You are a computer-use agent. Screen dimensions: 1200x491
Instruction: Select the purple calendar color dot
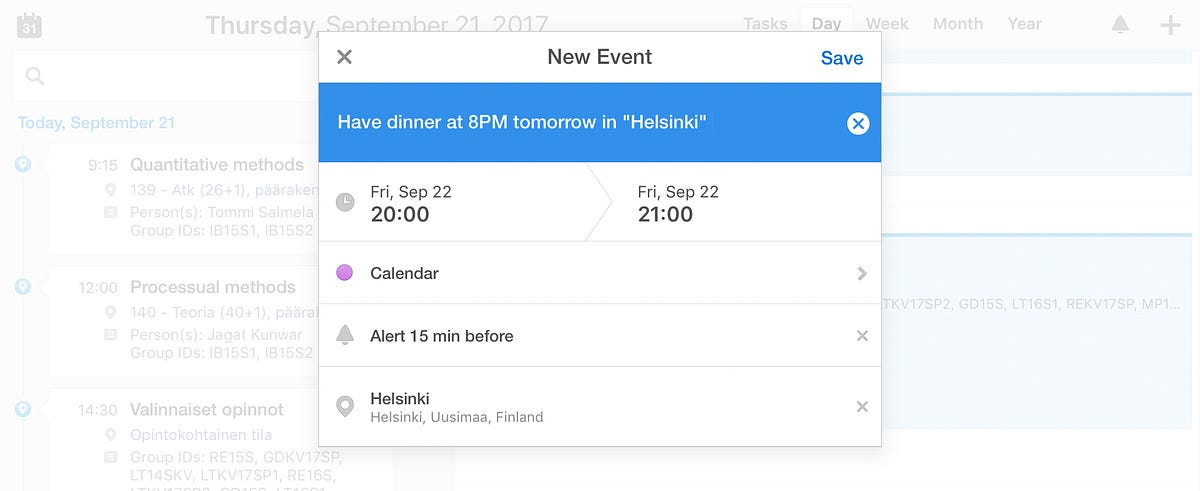[345, 273]
